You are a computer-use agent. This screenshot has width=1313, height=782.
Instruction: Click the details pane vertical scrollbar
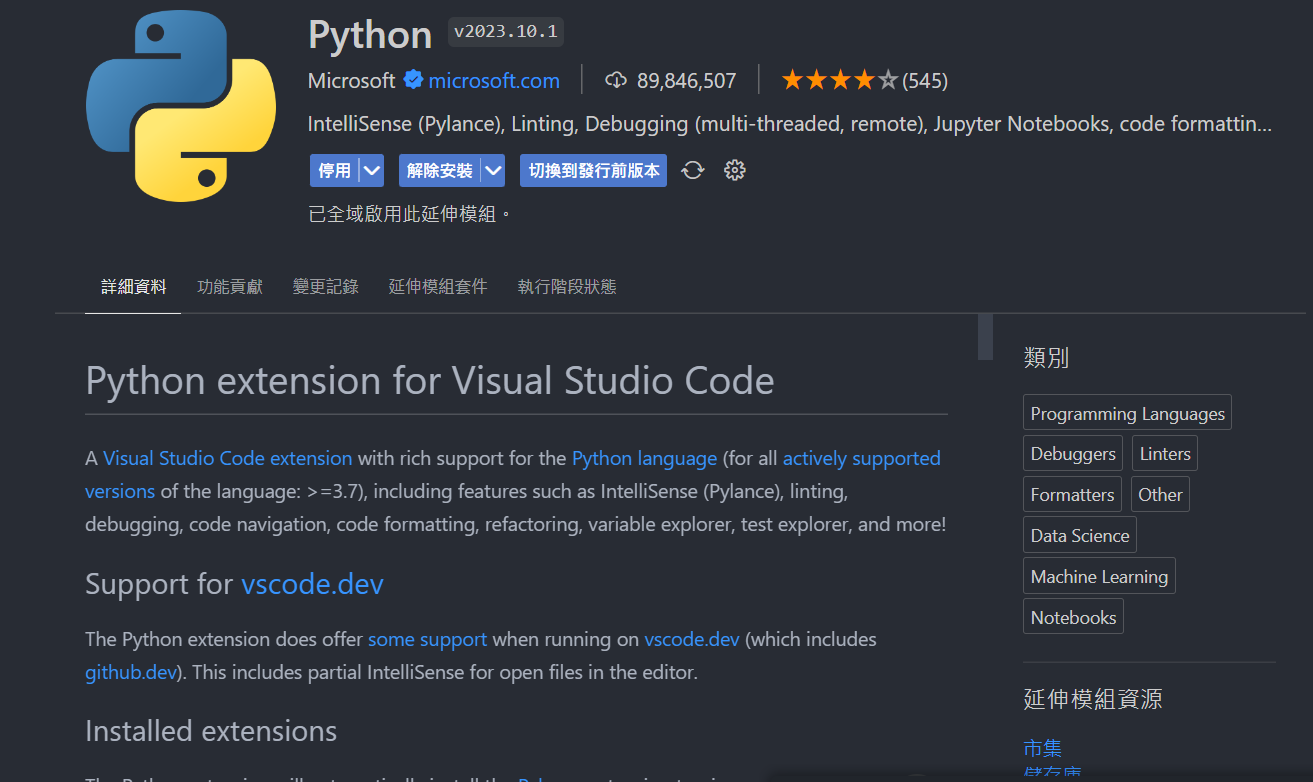click(985, 337)
